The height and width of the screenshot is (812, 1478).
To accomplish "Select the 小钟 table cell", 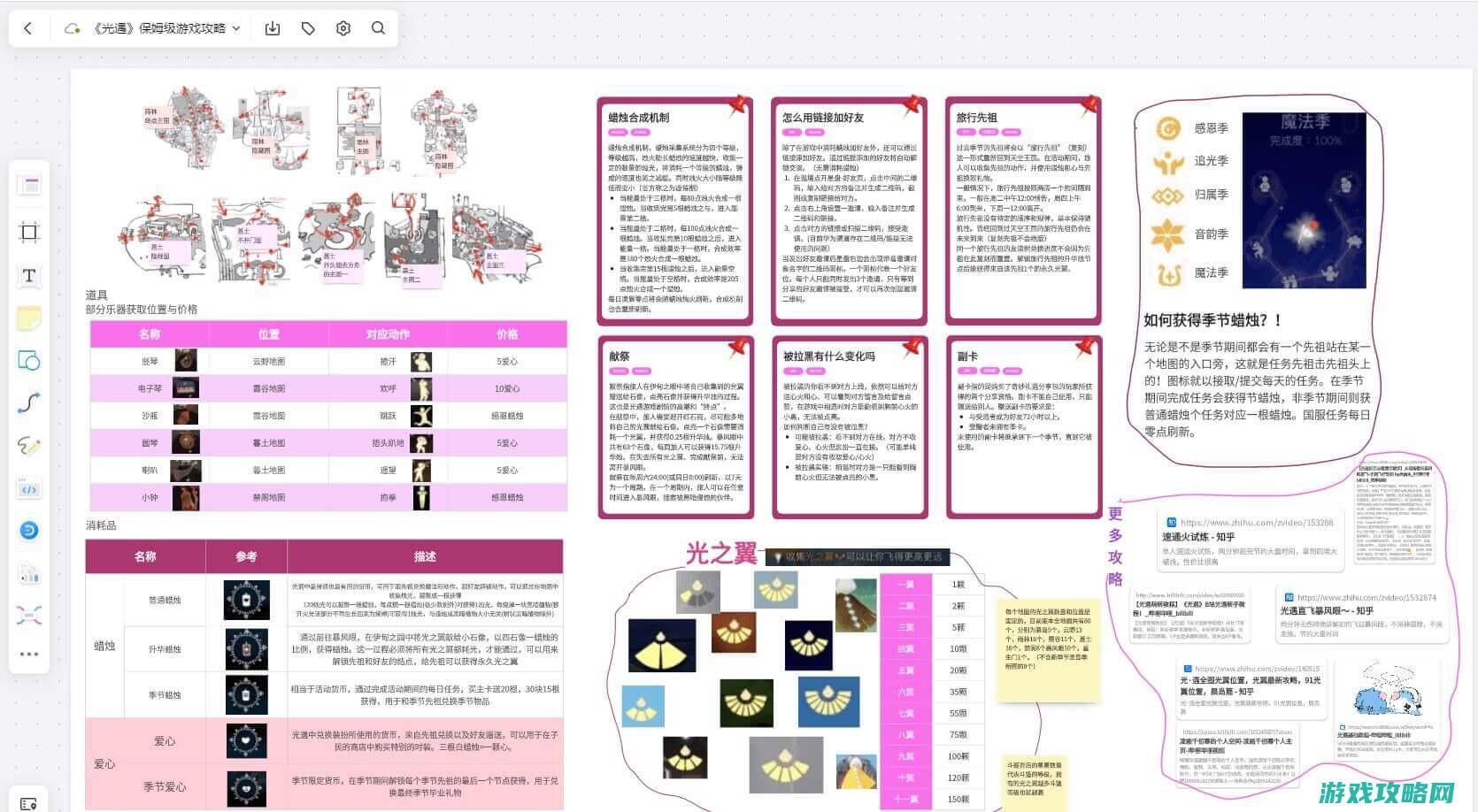I will (x=150, y=497).
